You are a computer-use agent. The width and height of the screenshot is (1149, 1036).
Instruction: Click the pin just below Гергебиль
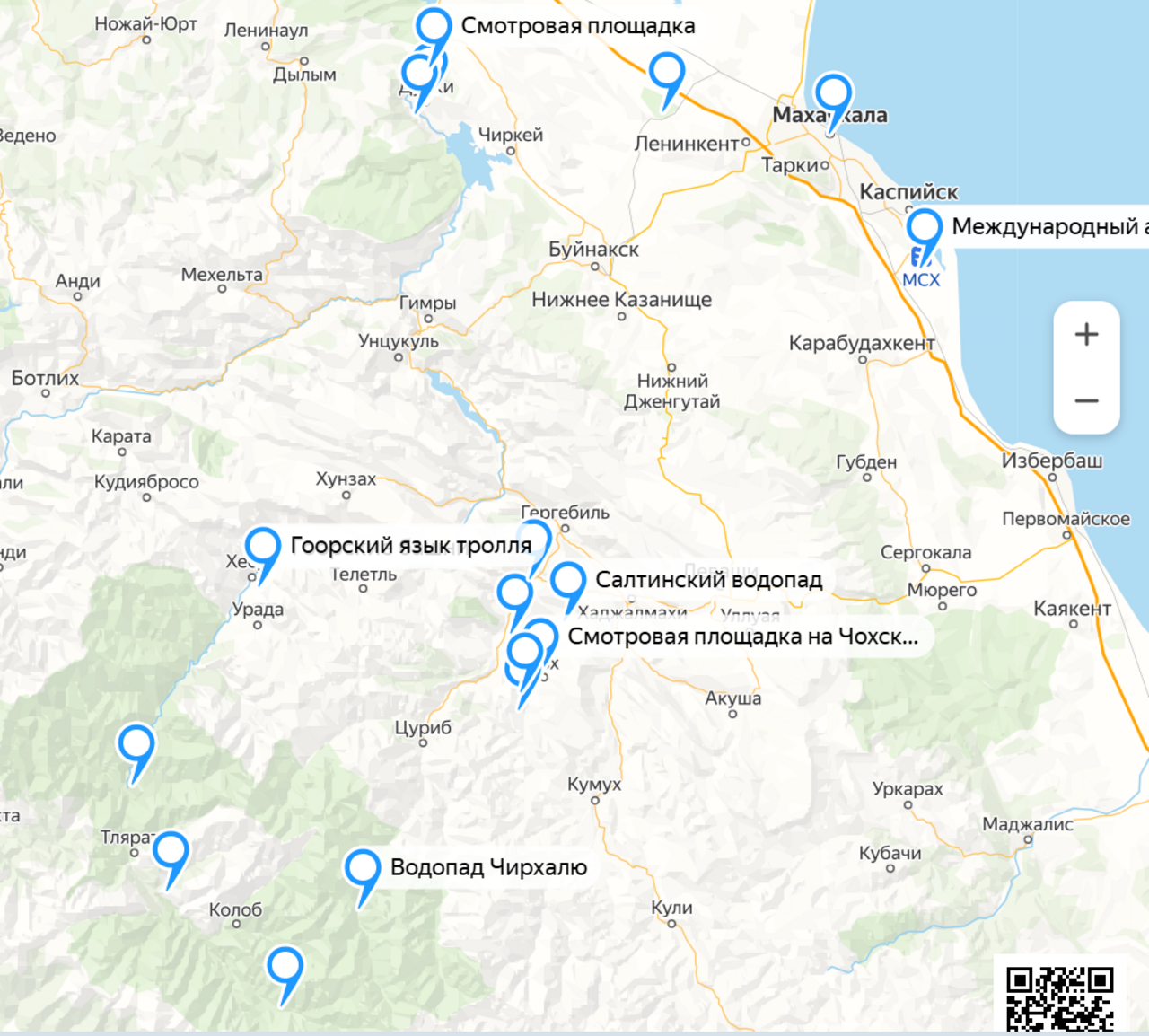[535, 539]
